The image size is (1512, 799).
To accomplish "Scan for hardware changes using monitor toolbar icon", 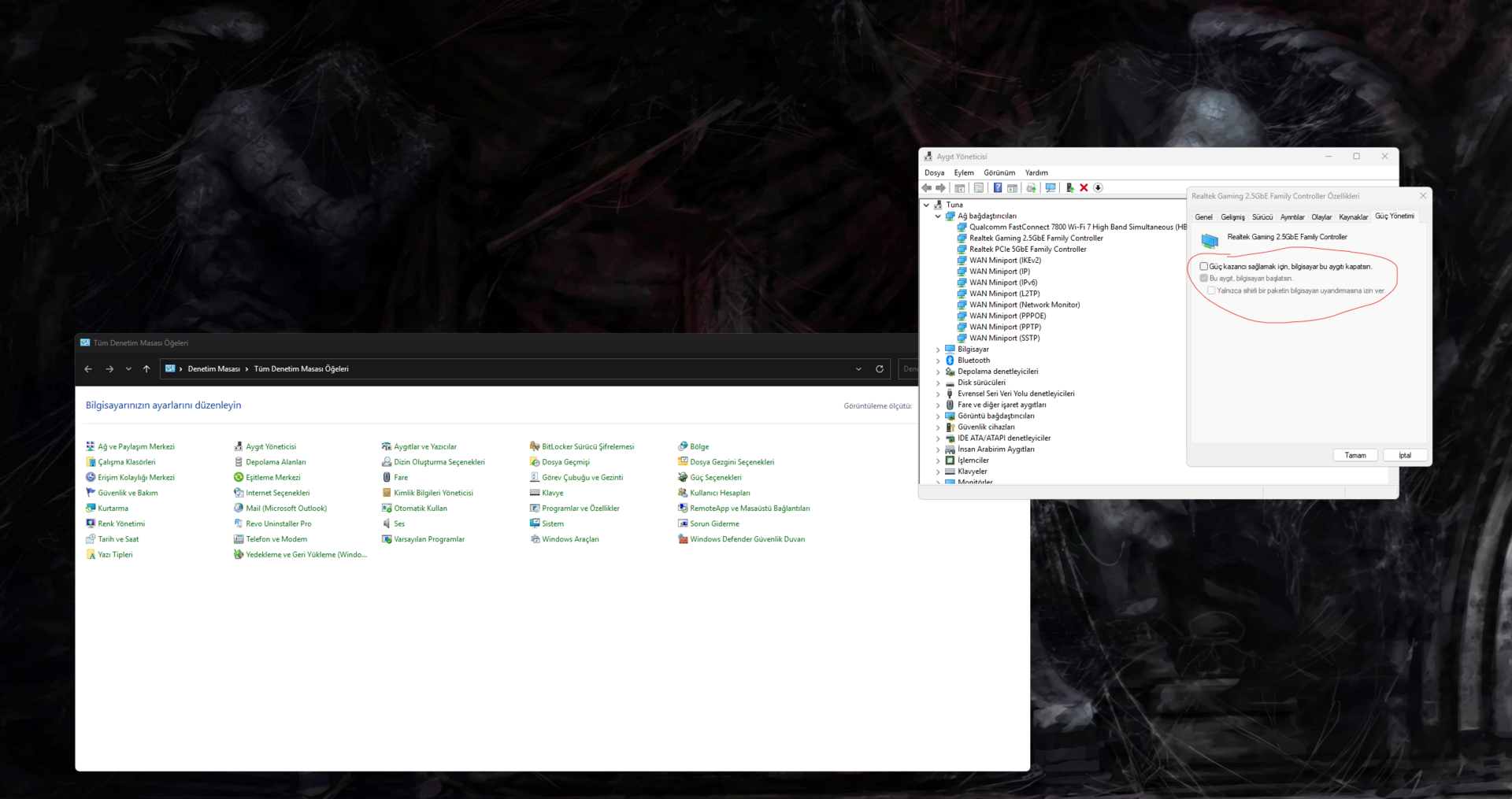I will (1050, 188).
